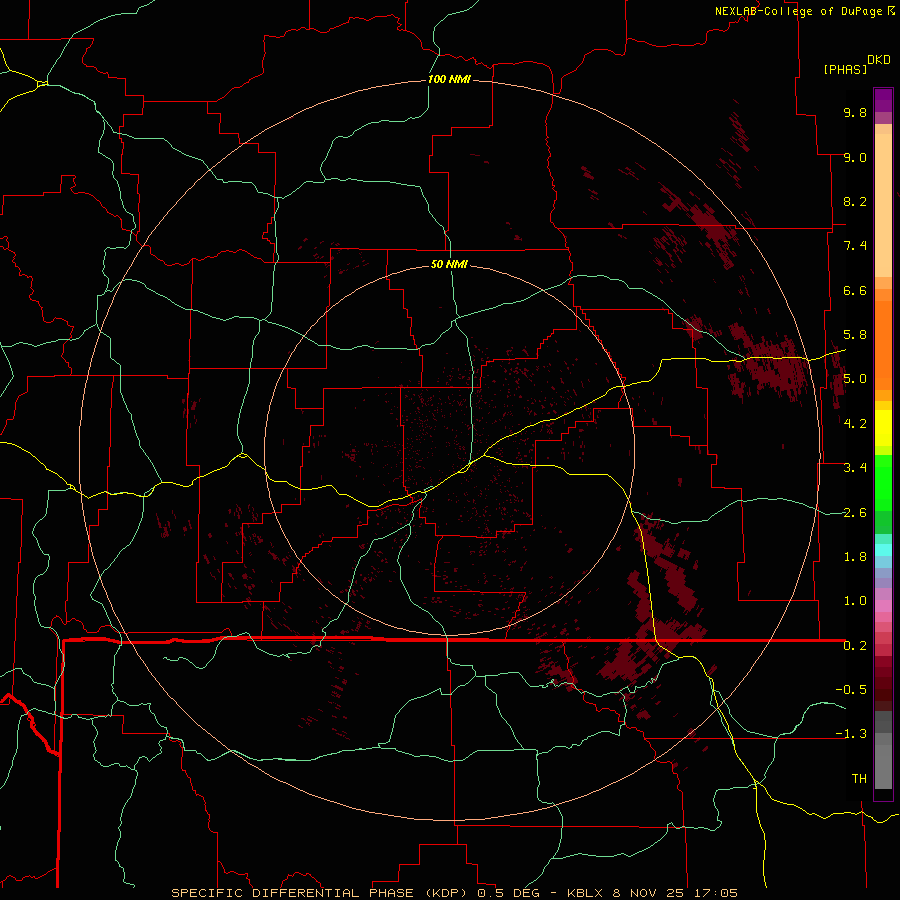Click the 50 NMI range ring label
The width and height of the screenshot is (900, 900).
click(x=449, y=264)
